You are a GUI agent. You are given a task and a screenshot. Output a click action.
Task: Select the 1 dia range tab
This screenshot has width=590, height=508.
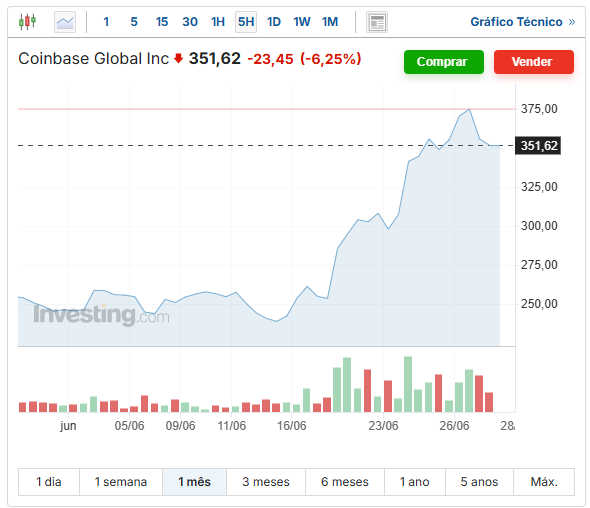click(49, 482)
